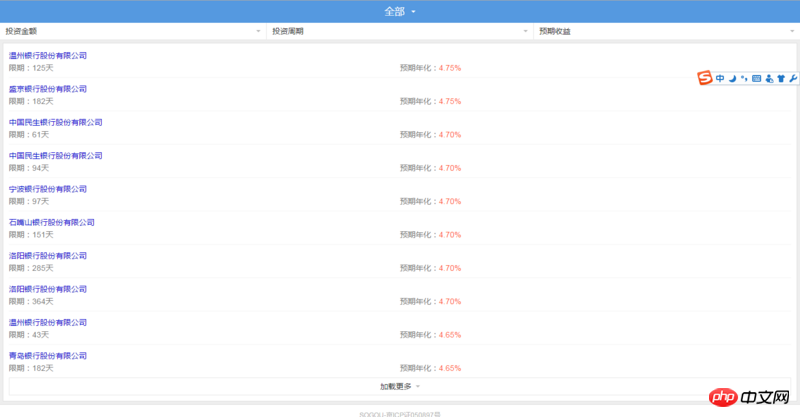
Task: Click 4.70% rate in 61-day 民生银行 row
Action: 449,135
